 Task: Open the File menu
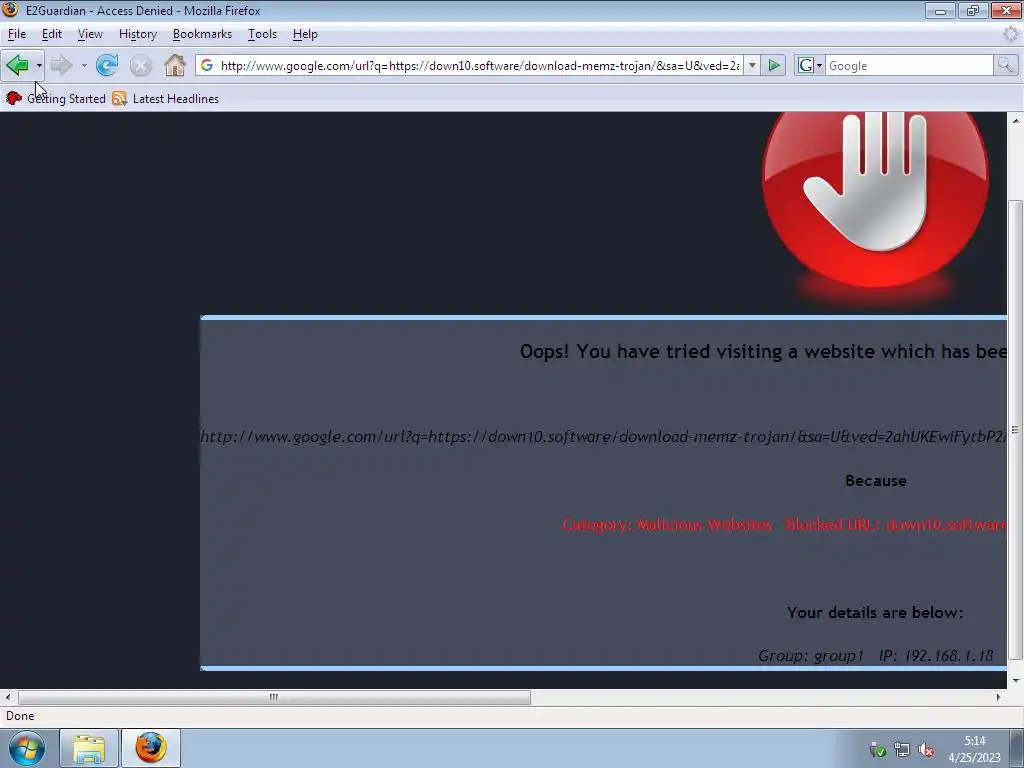pyautogui.click(x=17, y=34)
